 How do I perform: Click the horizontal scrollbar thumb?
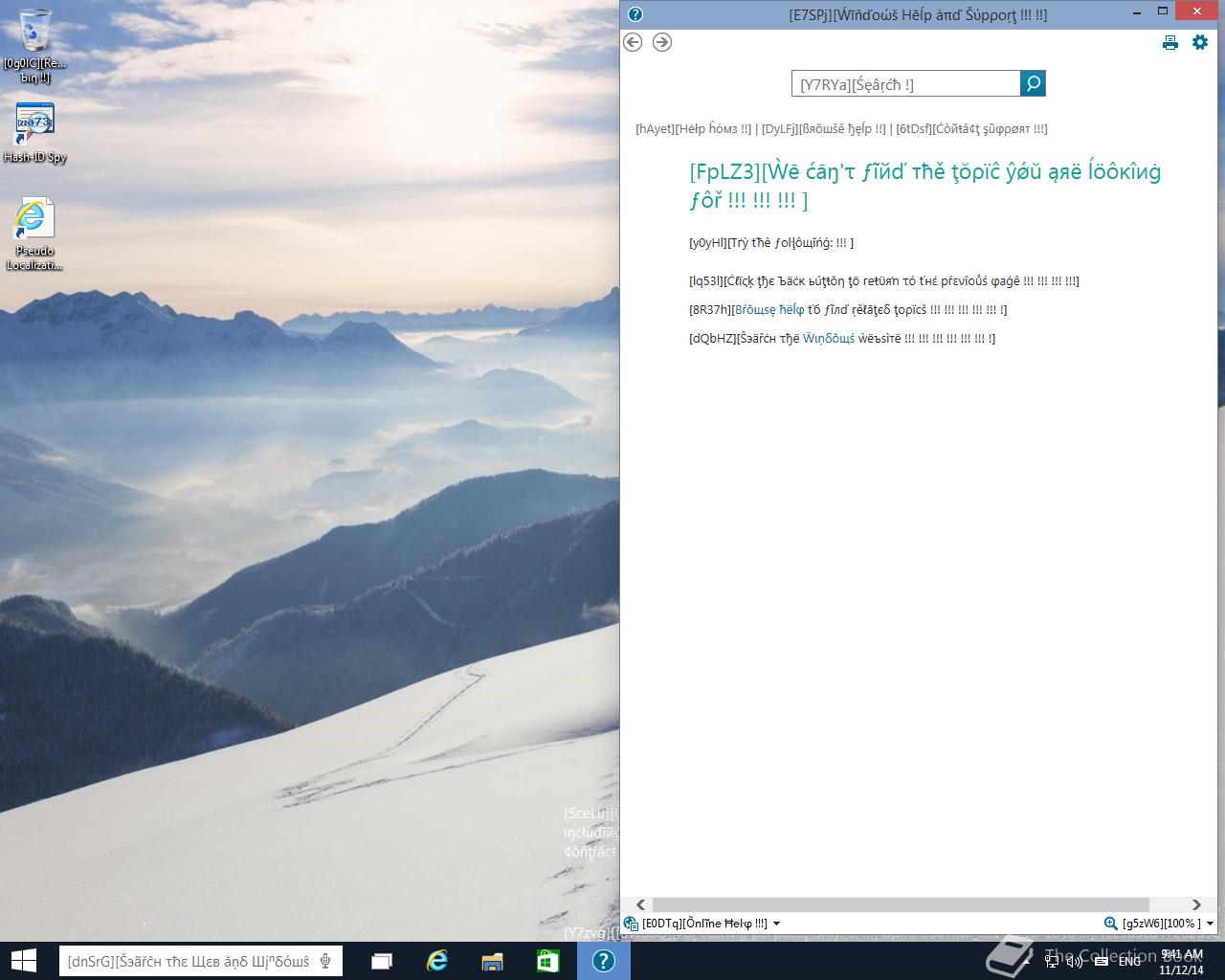pos(901,904)
